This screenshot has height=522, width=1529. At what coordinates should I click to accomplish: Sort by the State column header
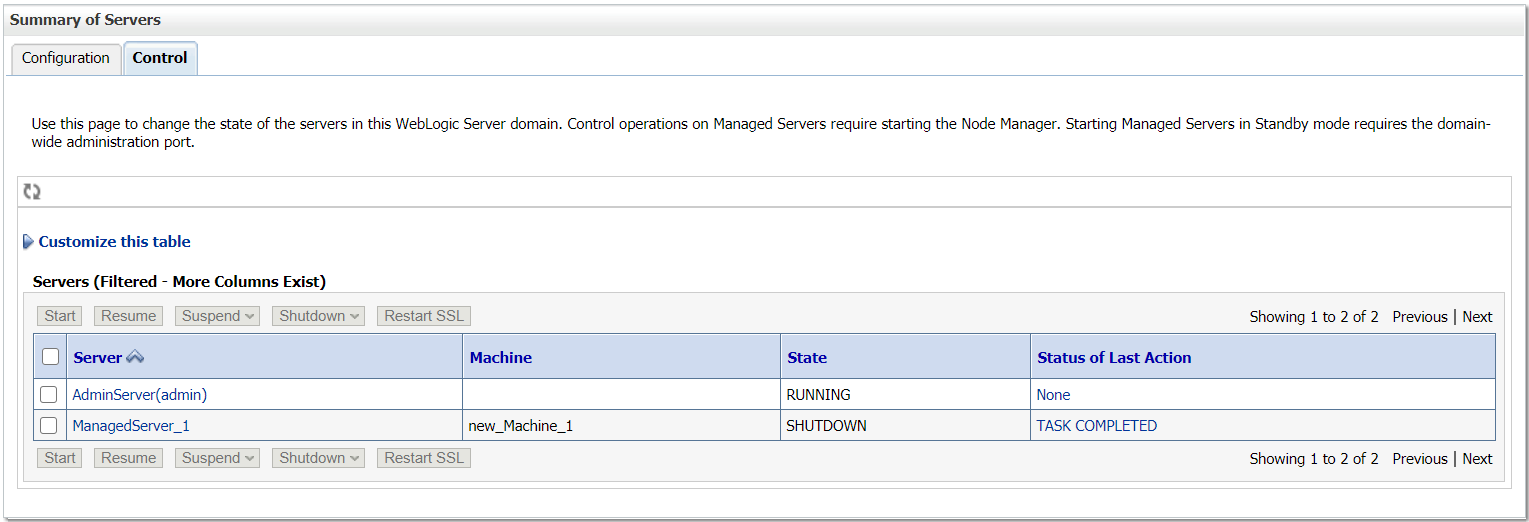click(807, 357)
